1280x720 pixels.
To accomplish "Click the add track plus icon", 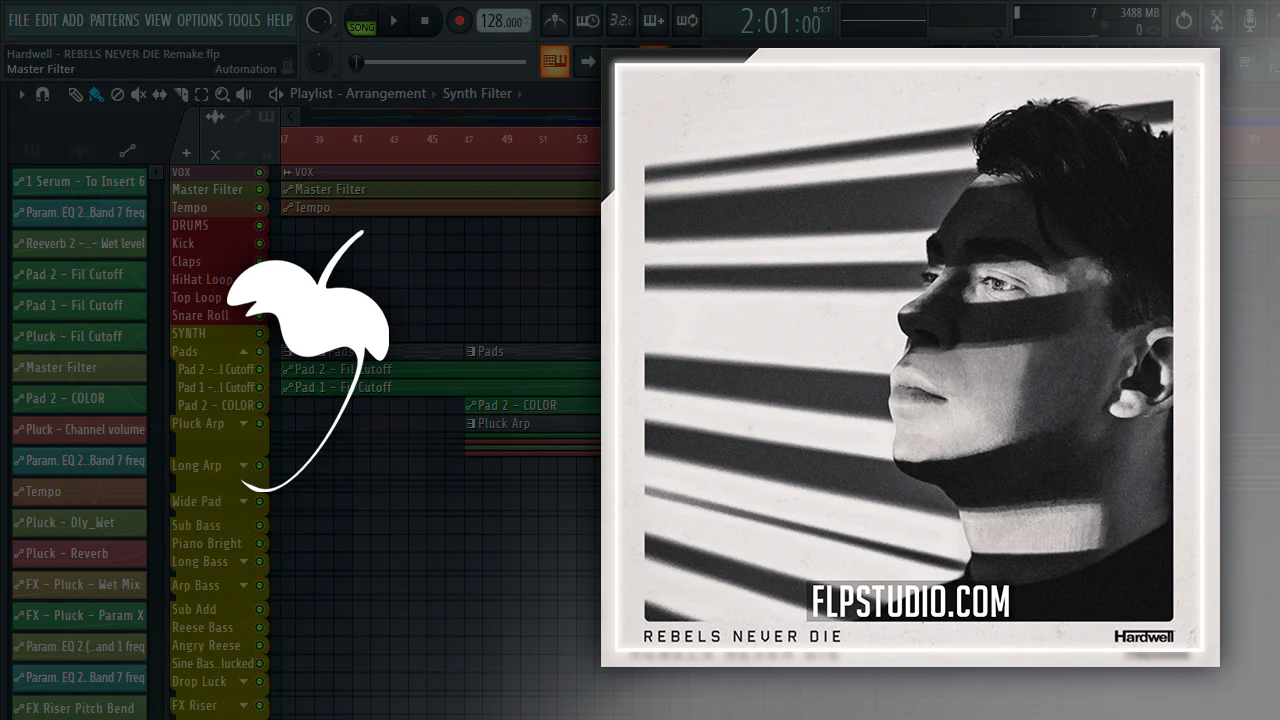I will [186, 154].
